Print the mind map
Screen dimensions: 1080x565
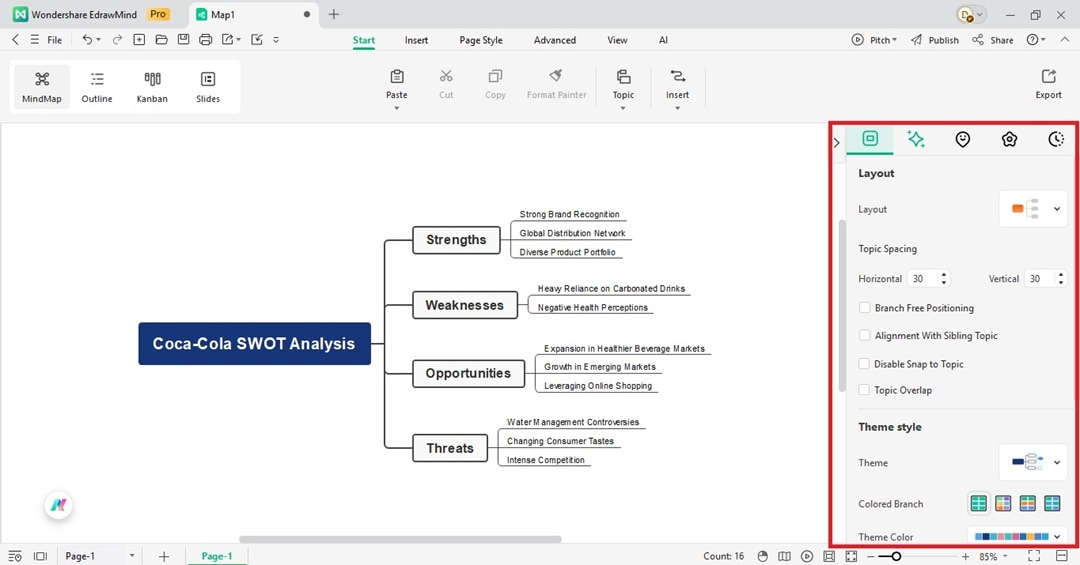pos(205,40)
